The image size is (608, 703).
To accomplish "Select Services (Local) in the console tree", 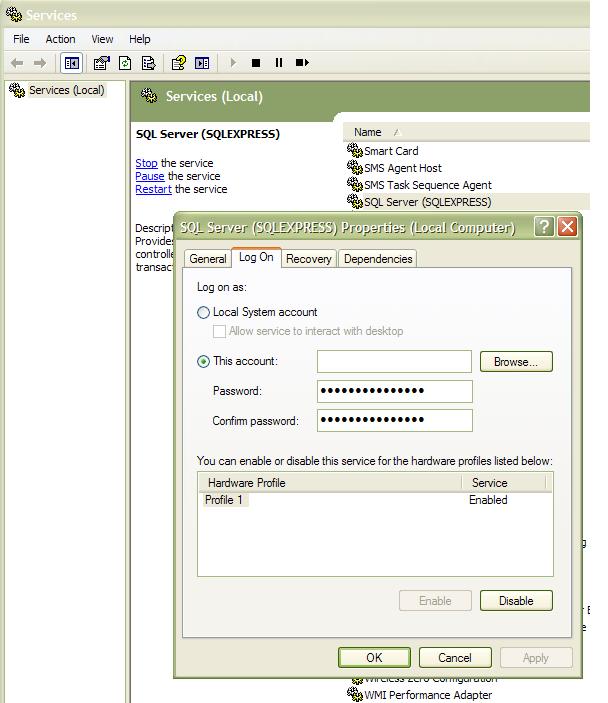I will point(66,90).
